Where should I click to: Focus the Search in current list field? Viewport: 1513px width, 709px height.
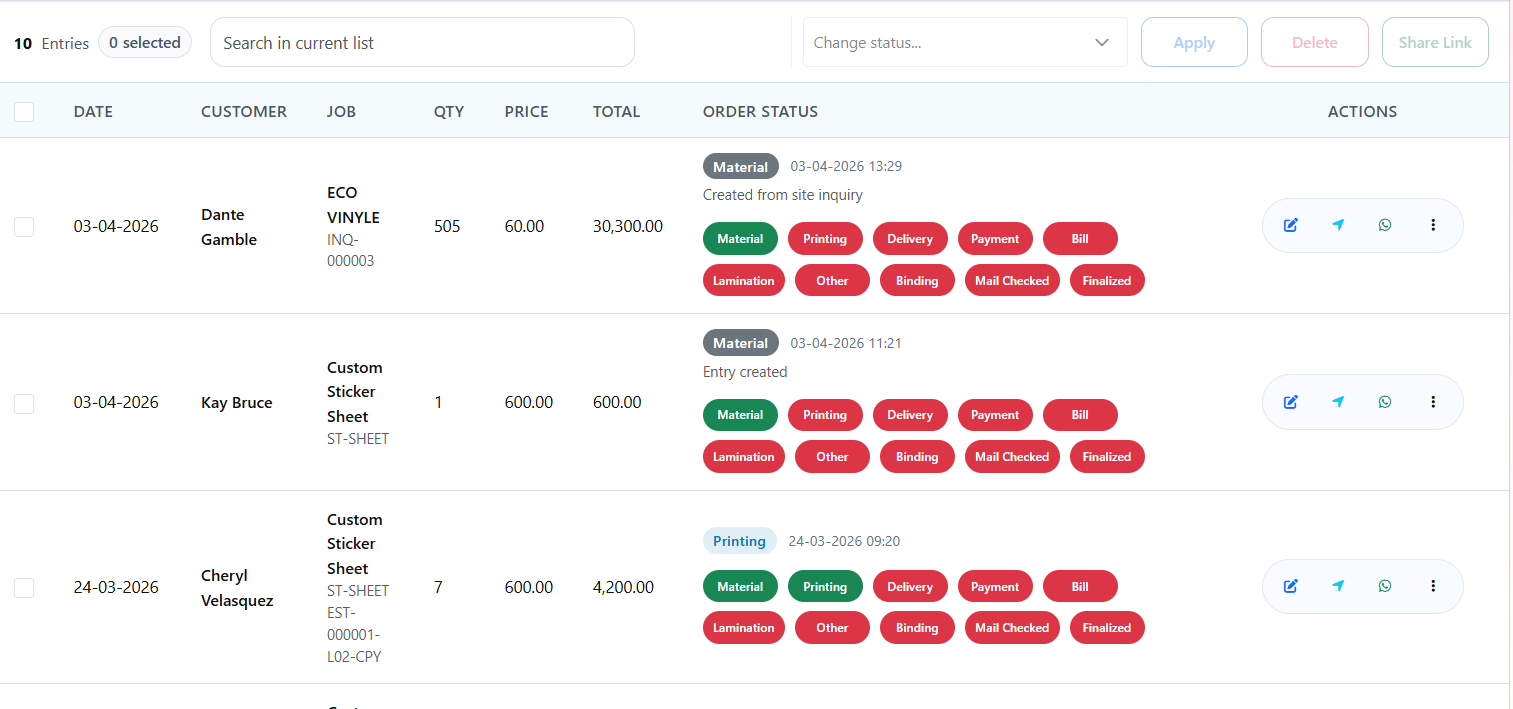pos(422,43)
